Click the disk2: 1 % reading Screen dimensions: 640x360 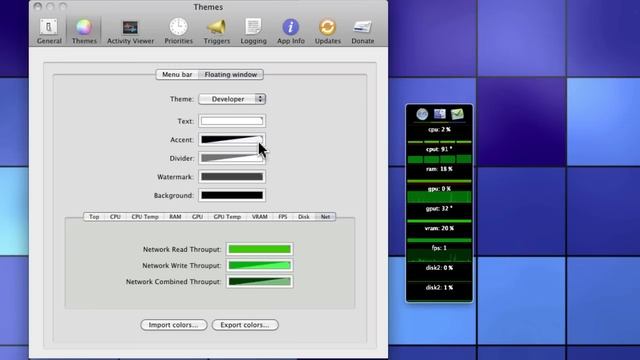[439, 288]
